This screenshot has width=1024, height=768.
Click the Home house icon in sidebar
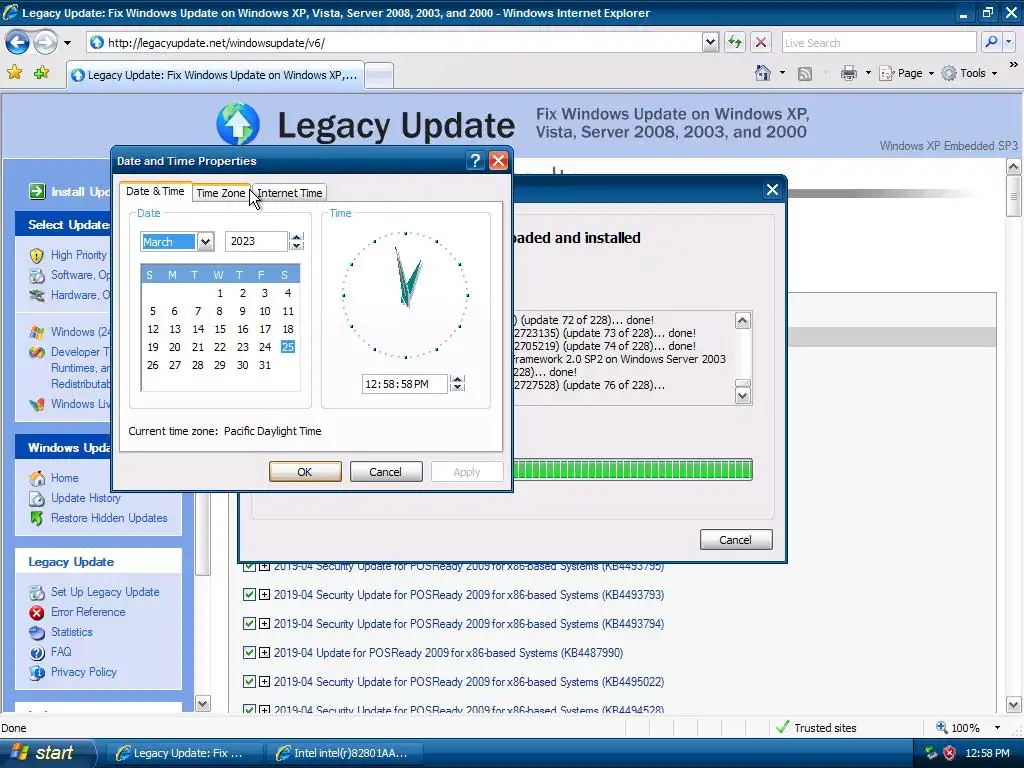(x=37, y=478)
